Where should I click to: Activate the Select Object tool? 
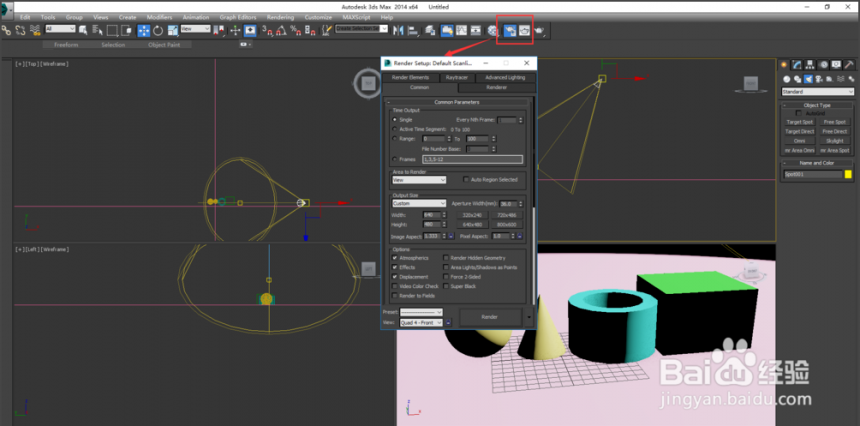point(83,30)
